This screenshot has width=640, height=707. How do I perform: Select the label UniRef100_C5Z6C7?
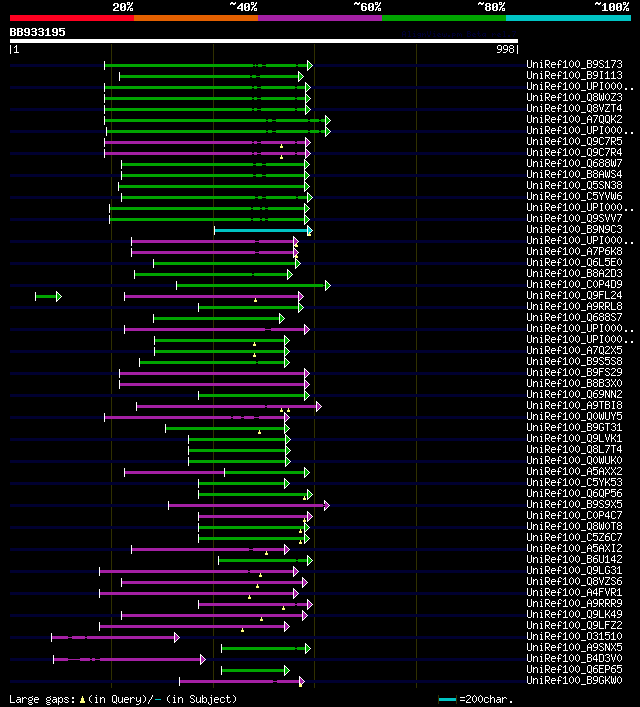coord(574,537)
